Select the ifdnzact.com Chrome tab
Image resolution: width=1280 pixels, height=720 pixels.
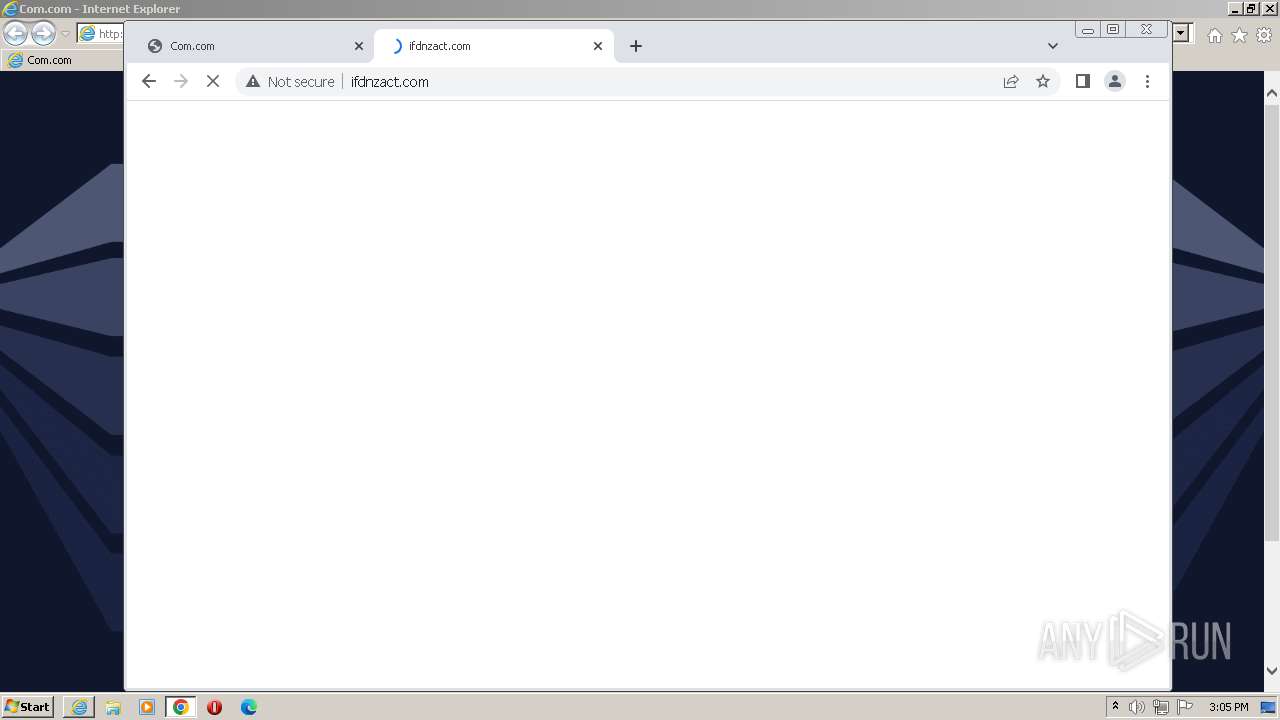494,46
